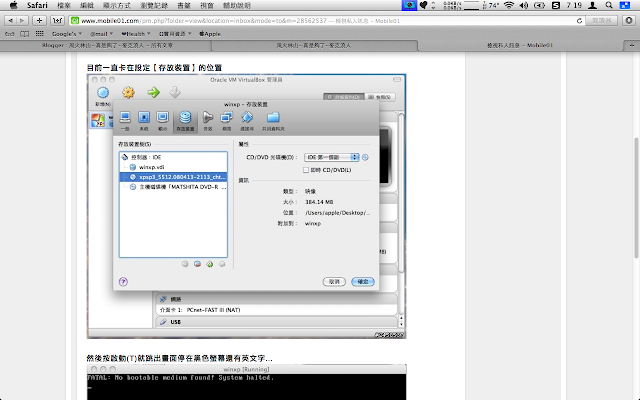Click the 閱讀器 reader button

(x=602, y=20)
